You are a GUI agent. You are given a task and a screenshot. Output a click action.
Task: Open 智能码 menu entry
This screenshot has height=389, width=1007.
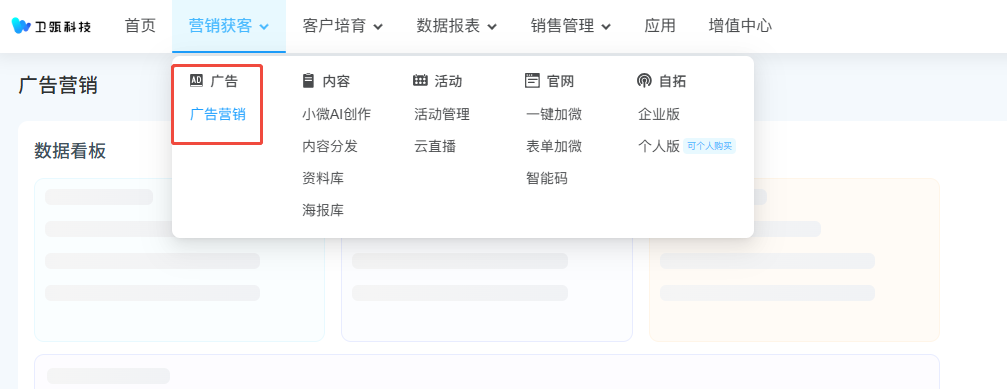[x=547, y=178]
